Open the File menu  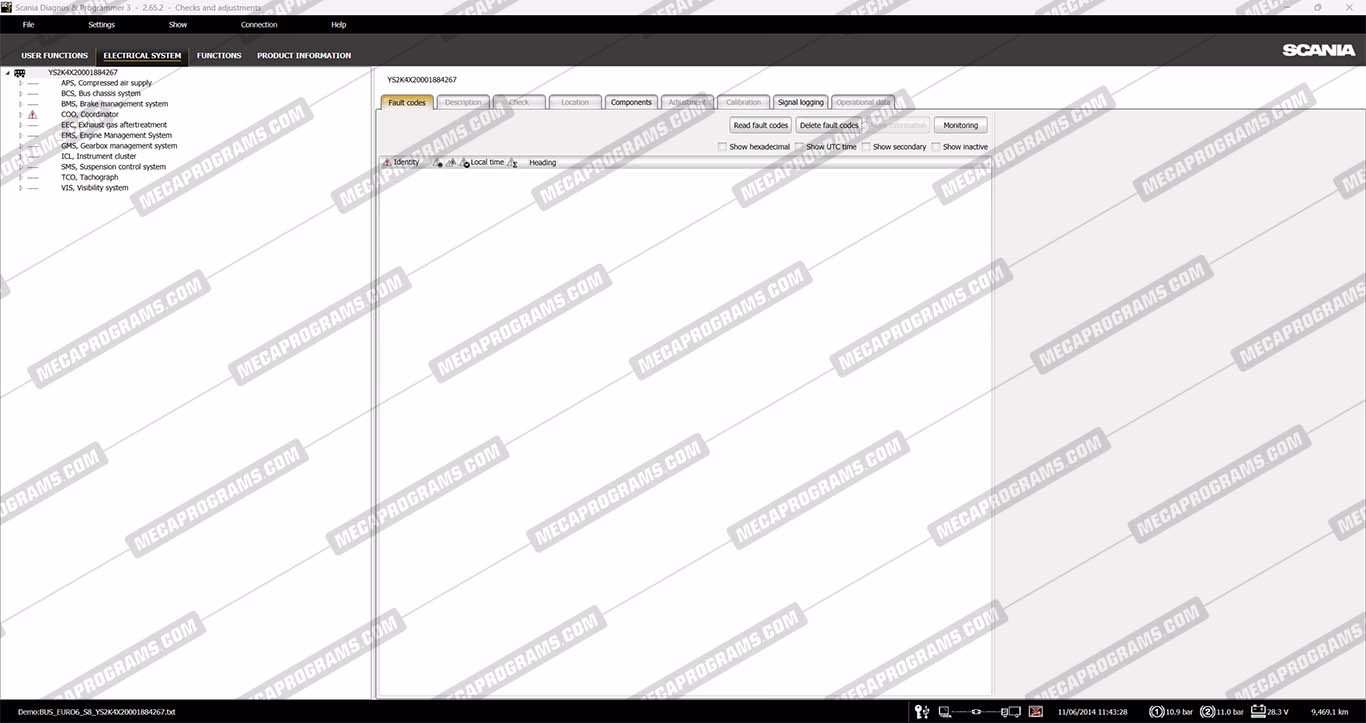click(x=28, y=24)
